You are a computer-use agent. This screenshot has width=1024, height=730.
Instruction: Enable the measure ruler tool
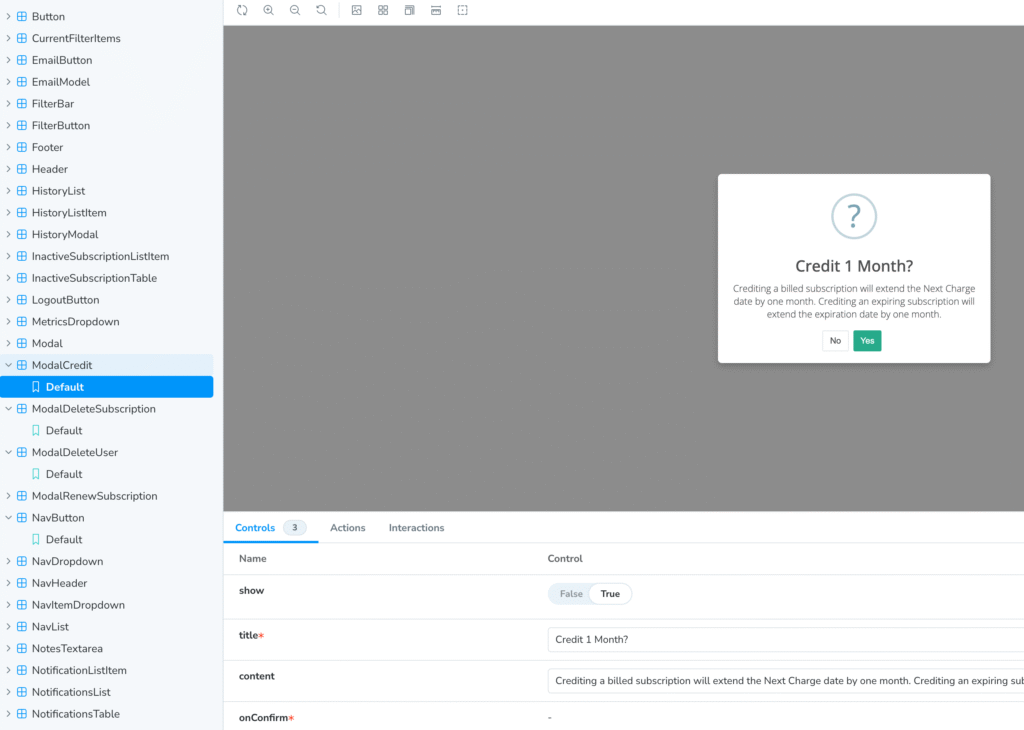435,10
